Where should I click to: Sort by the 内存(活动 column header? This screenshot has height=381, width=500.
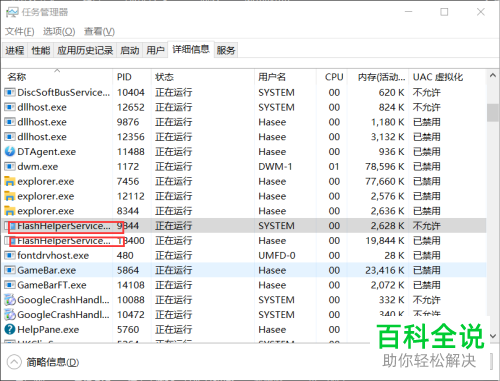[x=378, y=77]
